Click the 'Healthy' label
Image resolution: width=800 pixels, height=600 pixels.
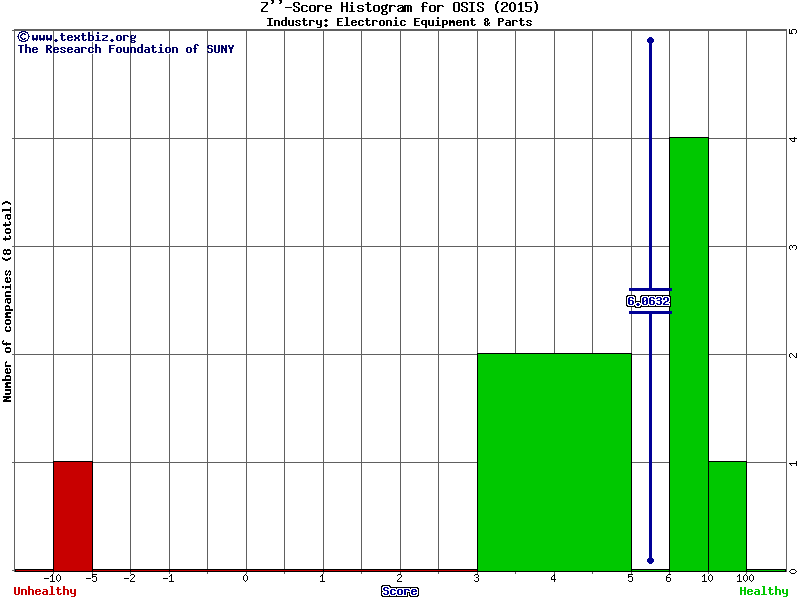coord(764,591)
